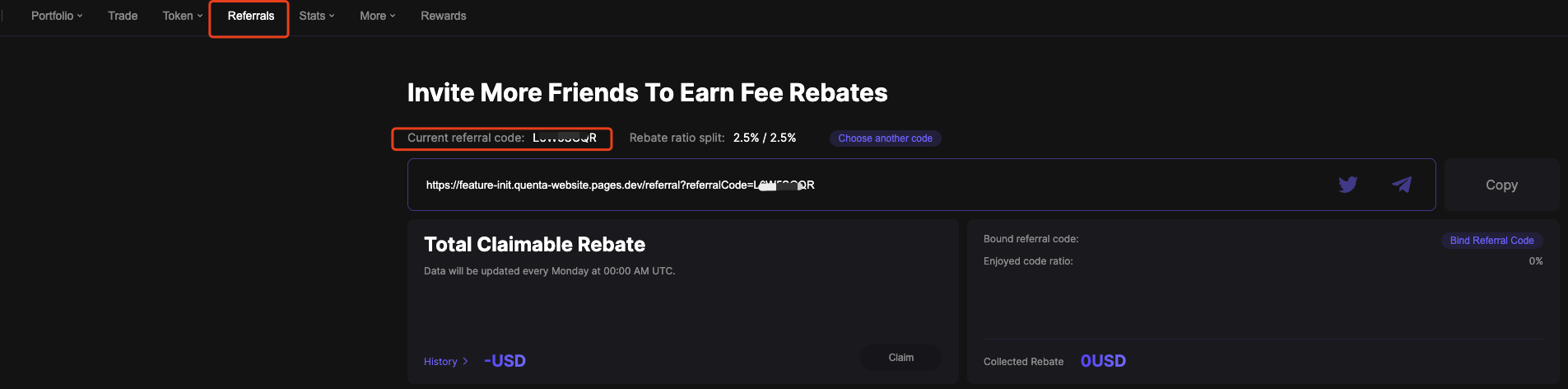Viewport: 1568px width, 389px height.
Task: Click the current referral code text
Action: click(564, 138)
